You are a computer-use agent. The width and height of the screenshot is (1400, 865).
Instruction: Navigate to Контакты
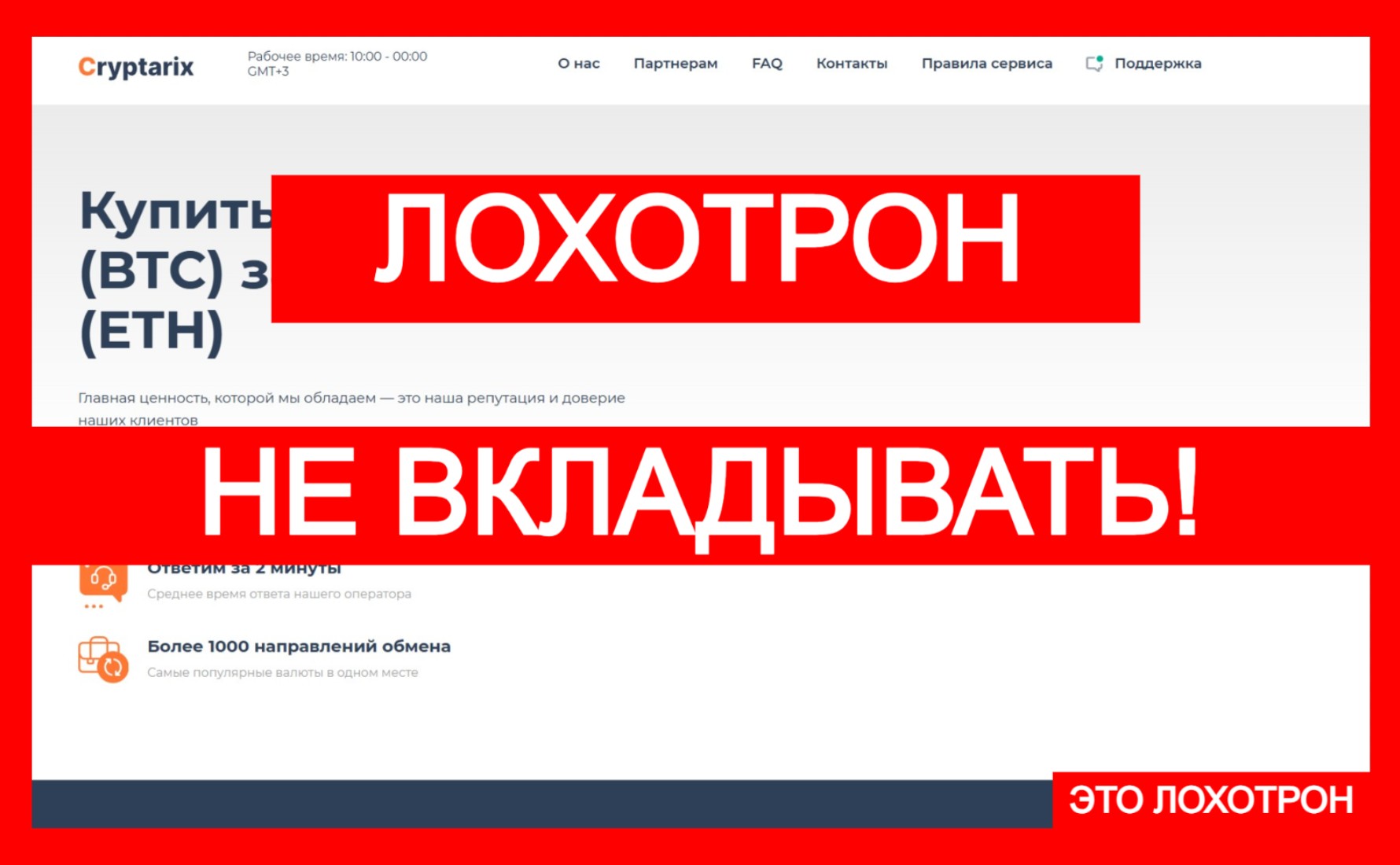pos(851,64)
